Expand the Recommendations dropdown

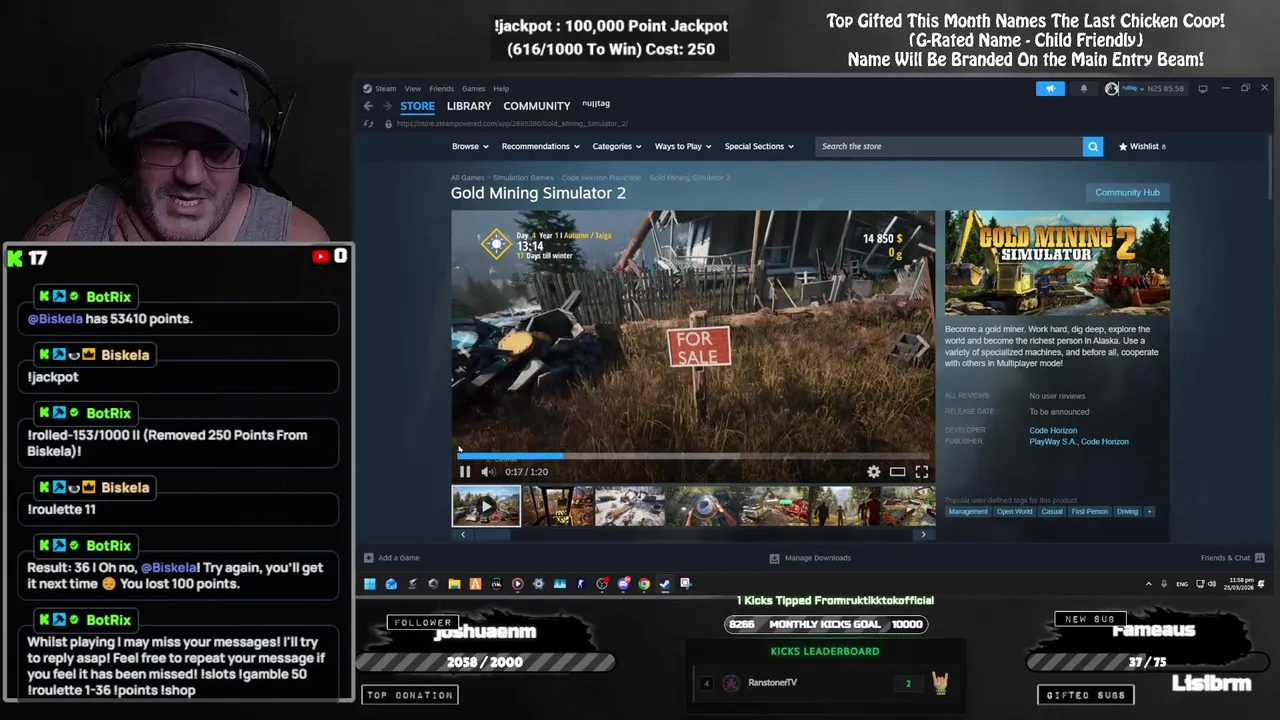coord(540,146)
